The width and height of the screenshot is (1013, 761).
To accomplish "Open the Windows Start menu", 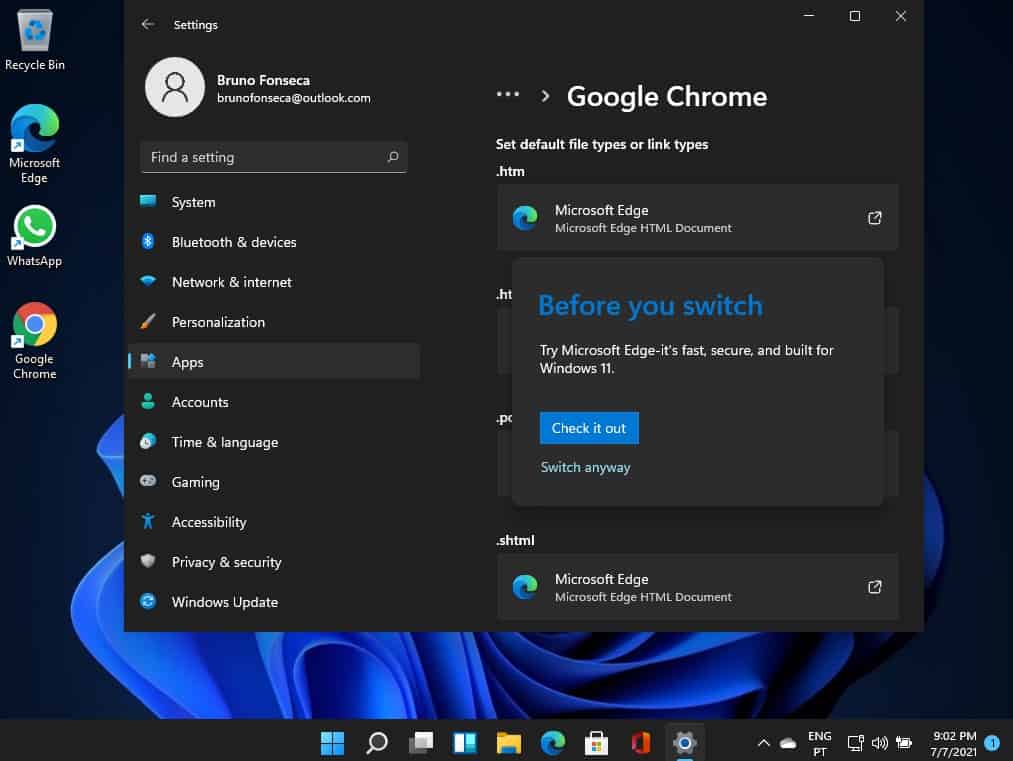I will [333, 743].
